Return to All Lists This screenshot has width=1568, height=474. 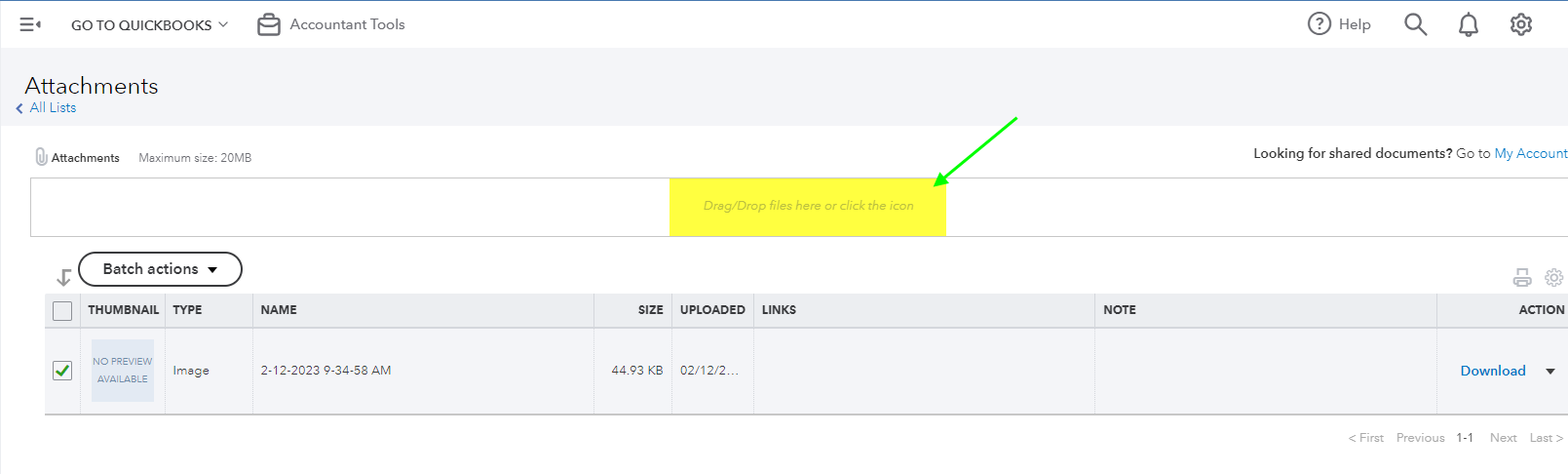[52, 108]
